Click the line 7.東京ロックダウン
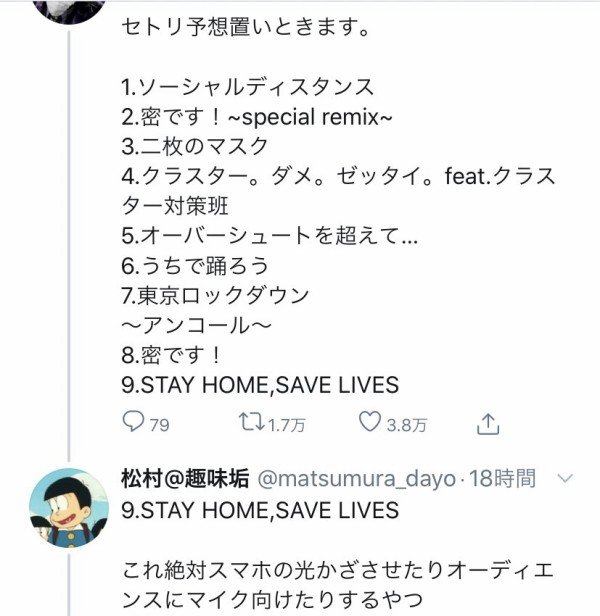Screen dimensions: 600x616 [x=215, y=295]
